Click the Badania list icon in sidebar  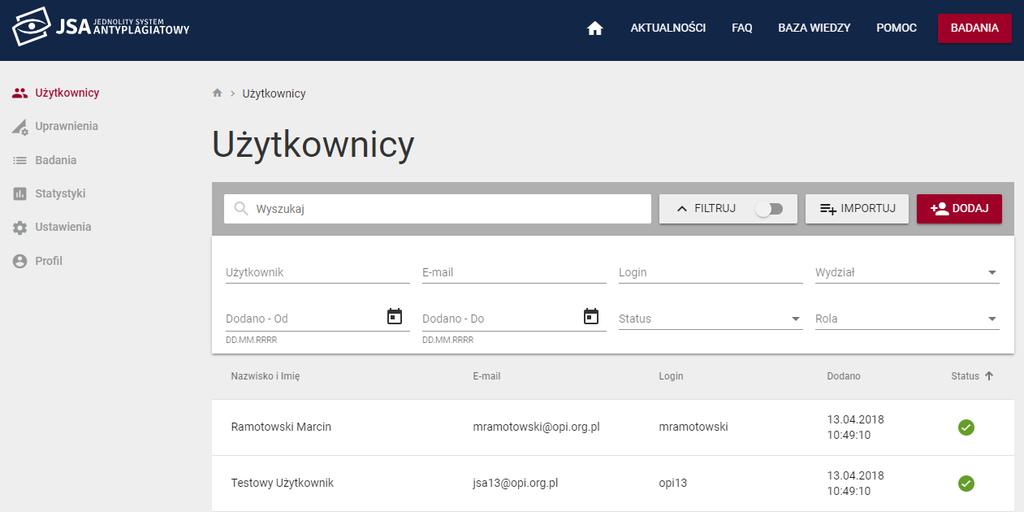pos(20,160)
